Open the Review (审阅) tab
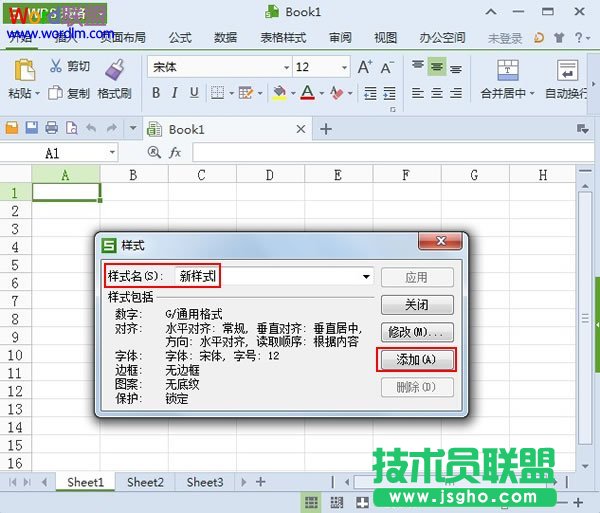This screenshot has height=513, width=600. tap(340, 38)
